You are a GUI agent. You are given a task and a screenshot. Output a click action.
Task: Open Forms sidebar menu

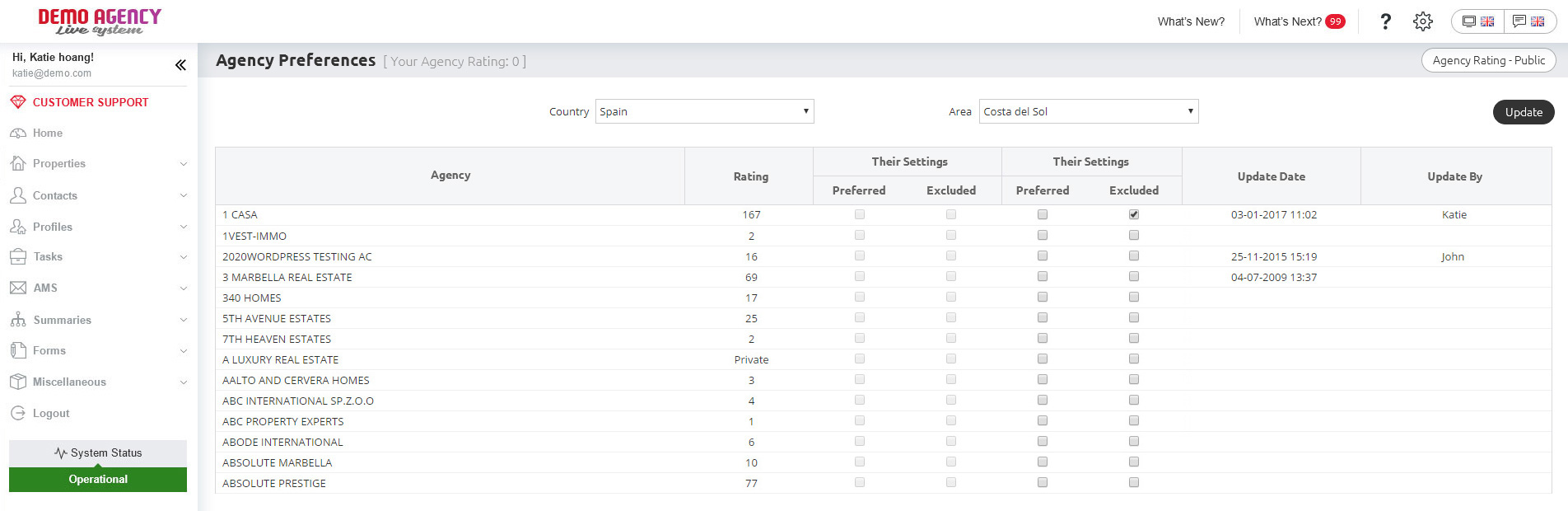(49, 350)
